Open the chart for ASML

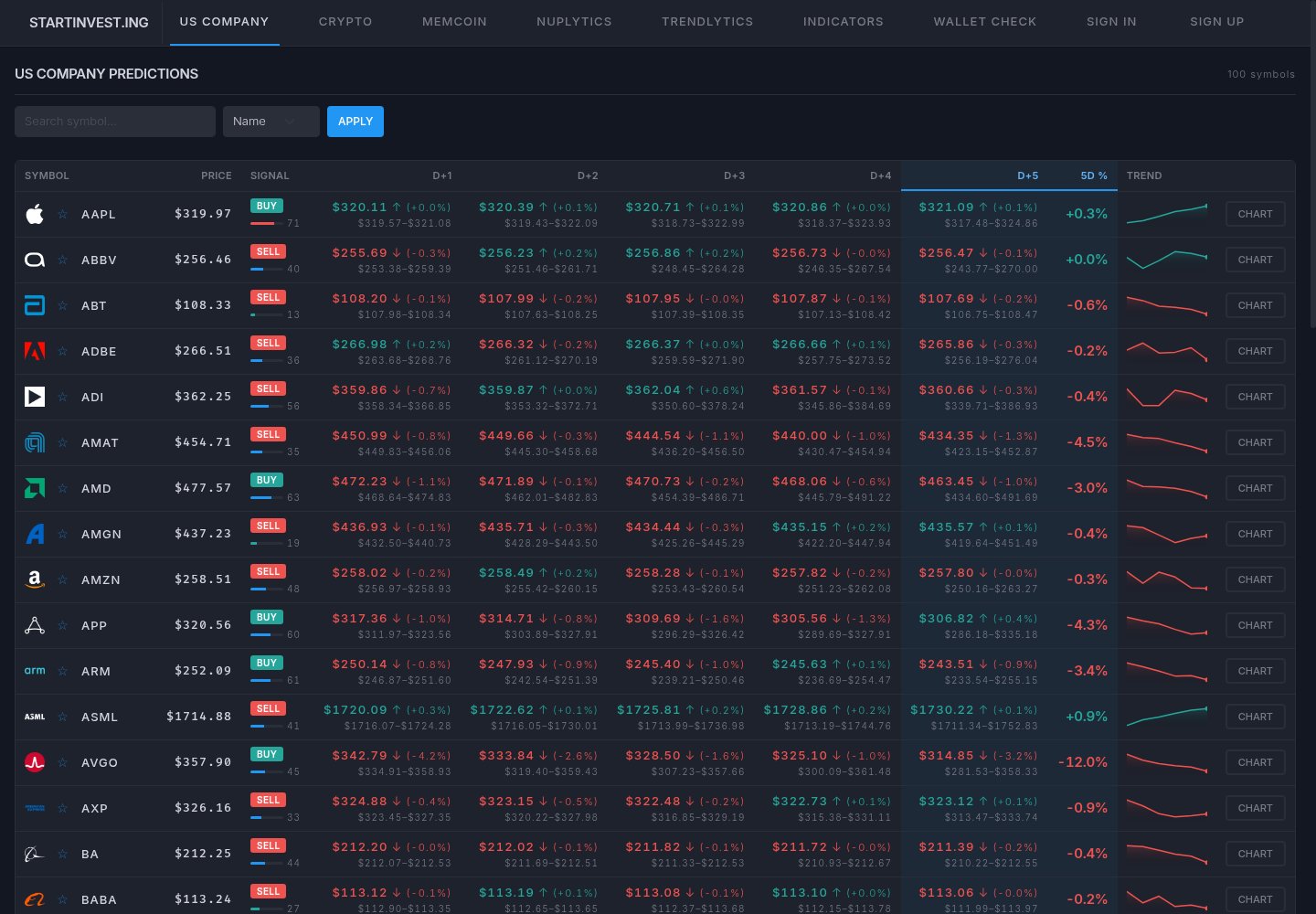(x=1255, y=717)
